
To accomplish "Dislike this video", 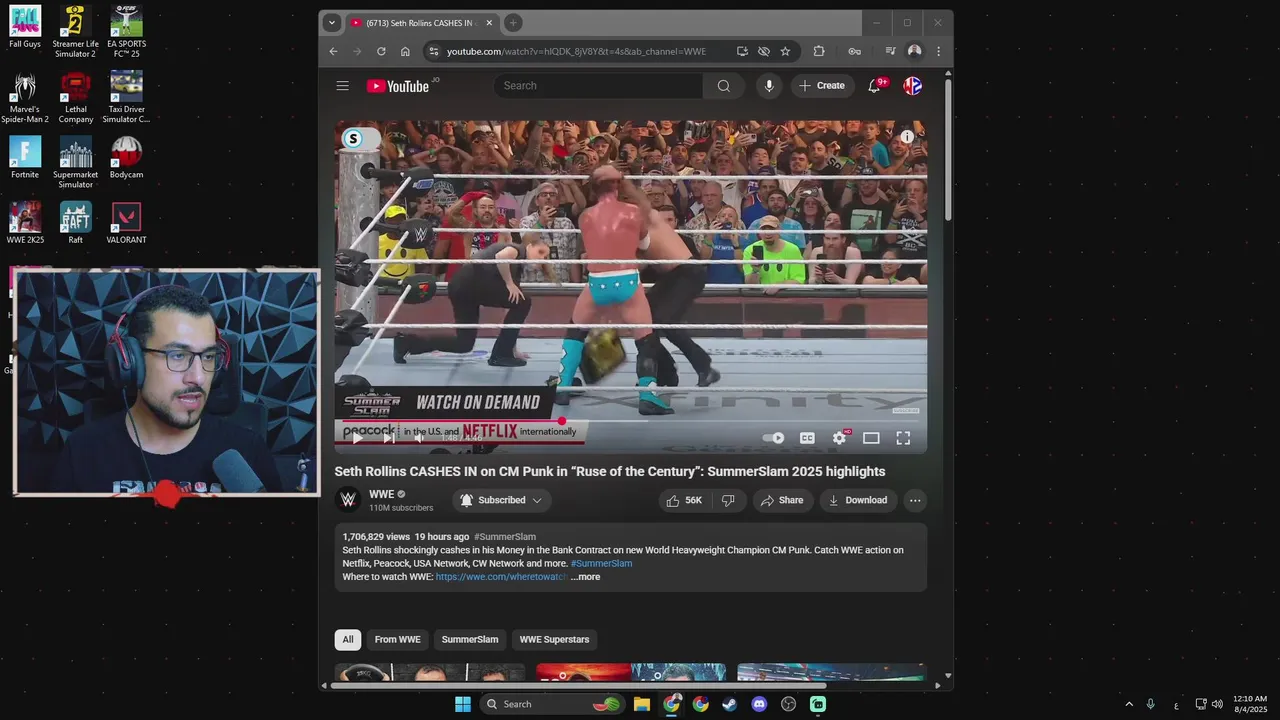I will click(729, 500).
